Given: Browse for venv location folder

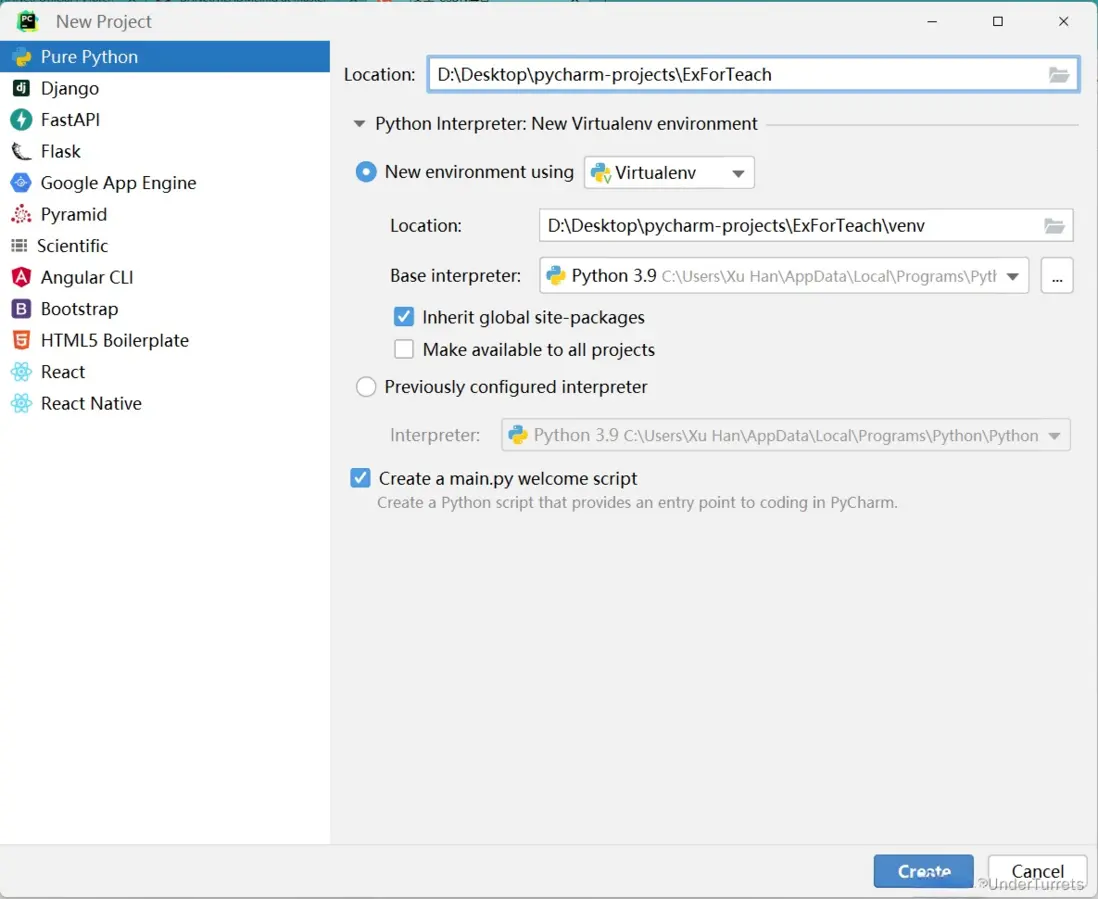Looking at the screenshot, I should (x=1054, y=226).
